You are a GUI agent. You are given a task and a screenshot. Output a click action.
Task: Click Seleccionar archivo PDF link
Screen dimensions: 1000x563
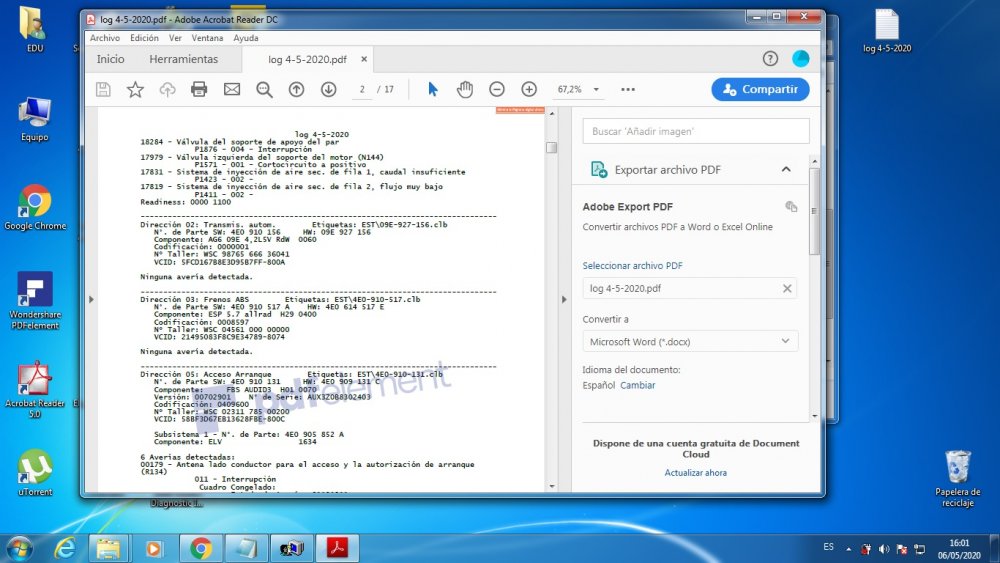click(x=632, y=265)
